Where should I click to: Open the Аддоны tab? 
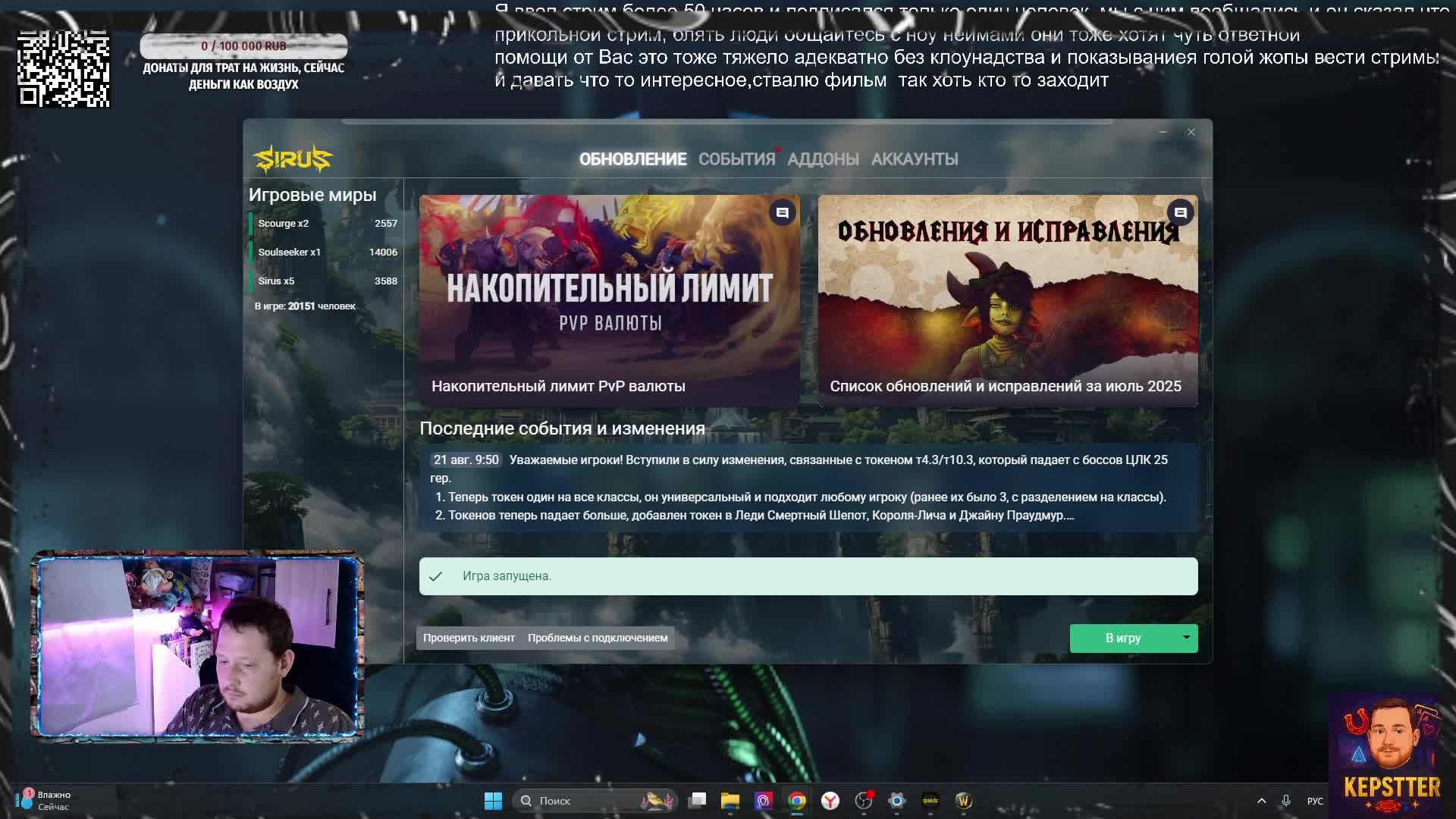[823, 159]
